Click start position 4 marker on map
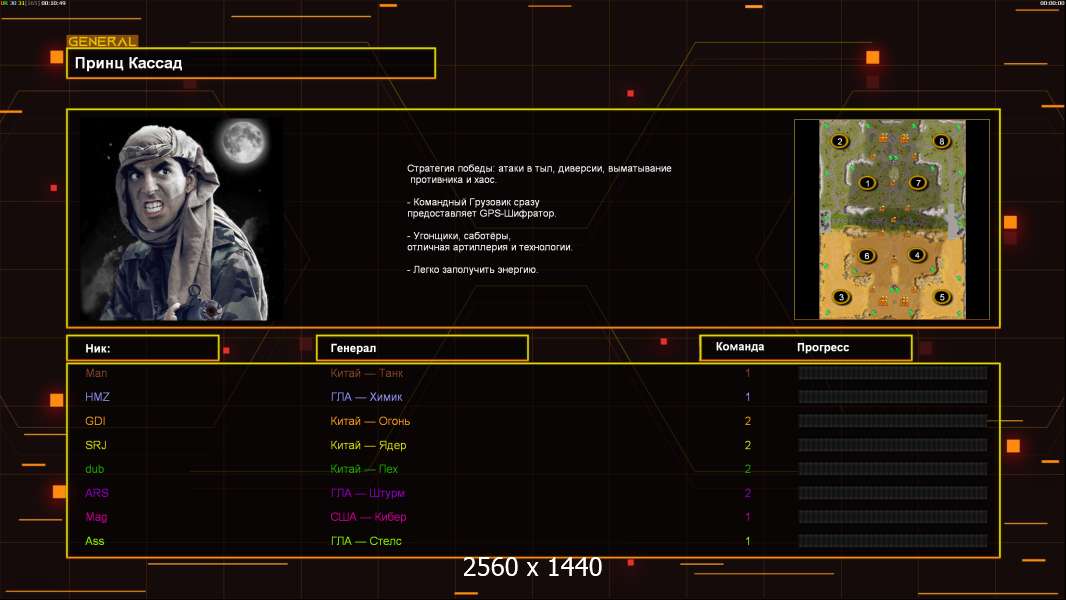The image size is (1066, 600). (x=915, y=255)
